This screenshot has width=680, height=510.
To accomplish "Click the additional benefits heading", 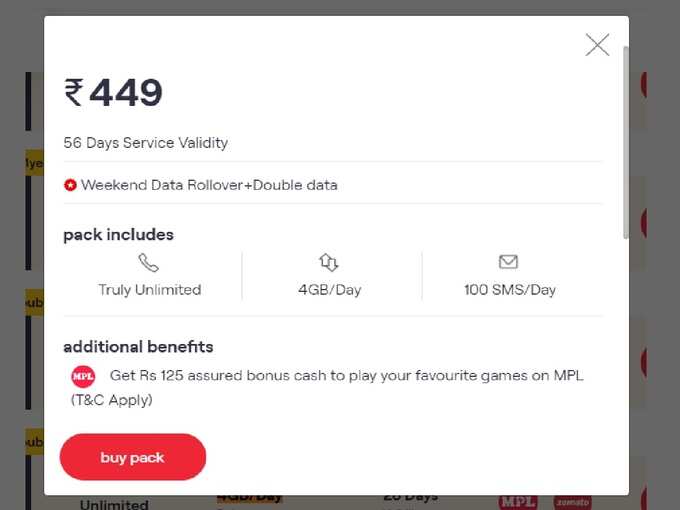I will click(138, 347).
